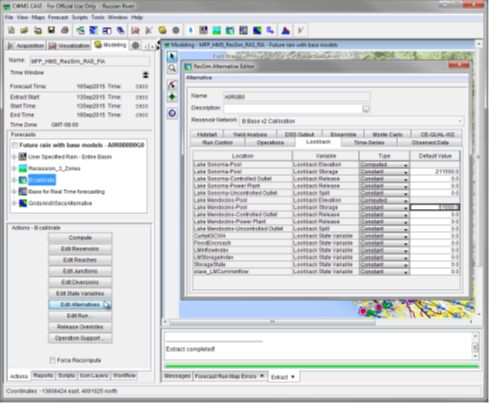This screenshot has width=489, height=403.
Task: Click the teal landscape toolbar icon
Action: tap(216, 30)
